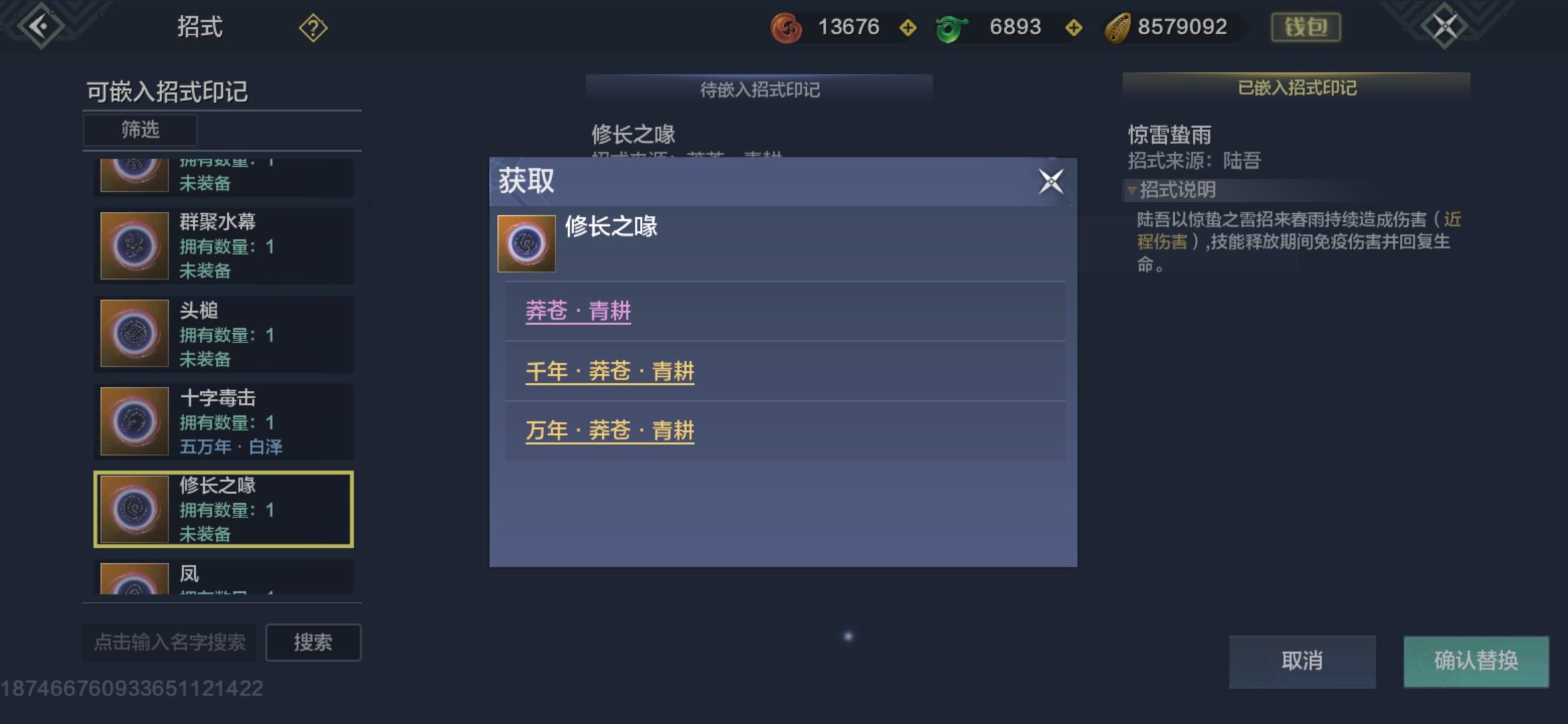Switch to 待嵌入招式印记 tab
The width and height of the screenshot is (1568, 724).
tap(759, 89)
